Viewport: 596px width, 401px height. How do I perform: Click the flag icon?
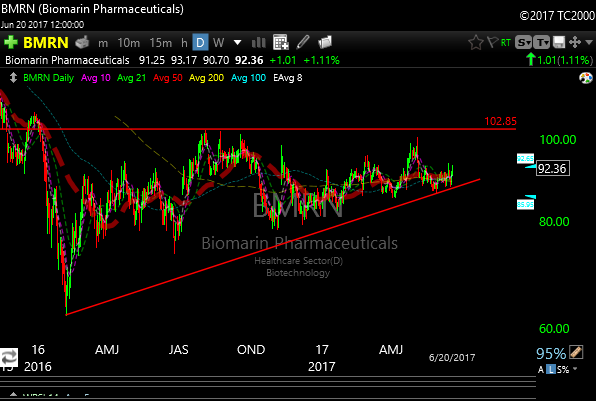tap(492, 42)
